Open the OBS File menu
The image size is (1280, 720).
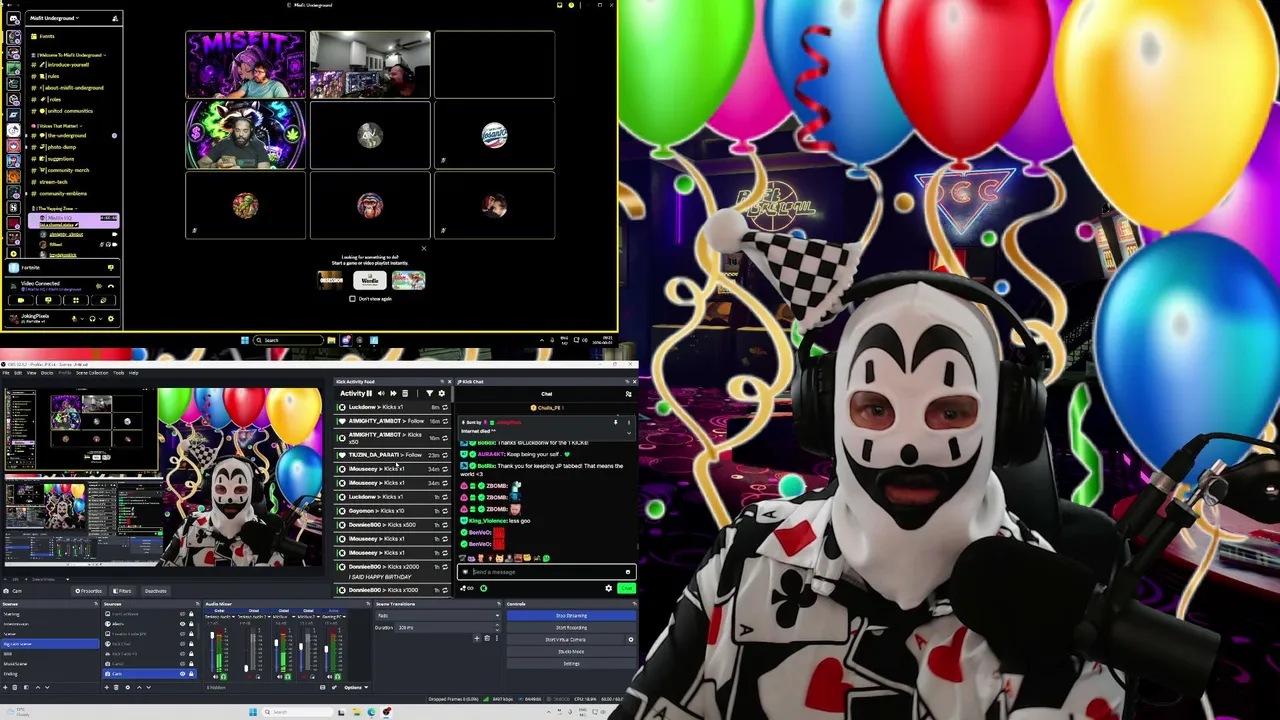pos(6,373)
